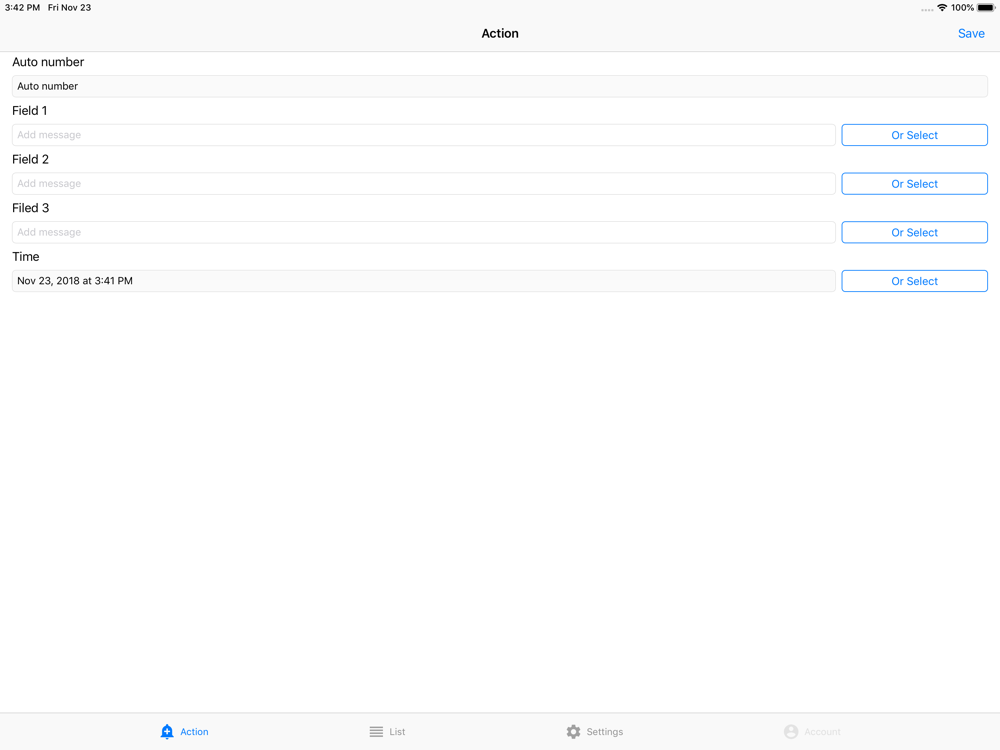The image size is (1000, 750).
Task: Focus the Auto number text field
Action: tap(499, 86)
